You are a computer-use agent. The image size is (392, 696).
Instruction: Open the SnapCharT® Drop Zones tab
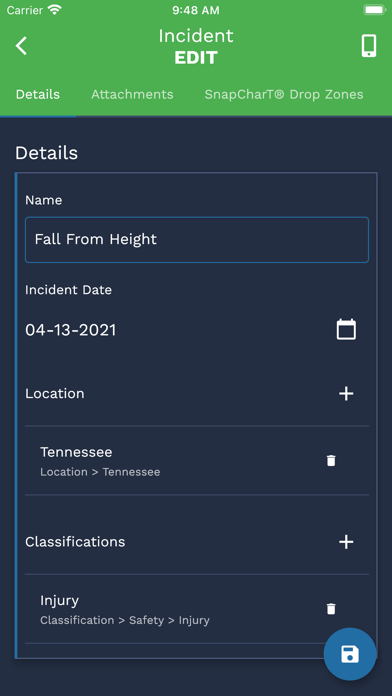(284, 95)
